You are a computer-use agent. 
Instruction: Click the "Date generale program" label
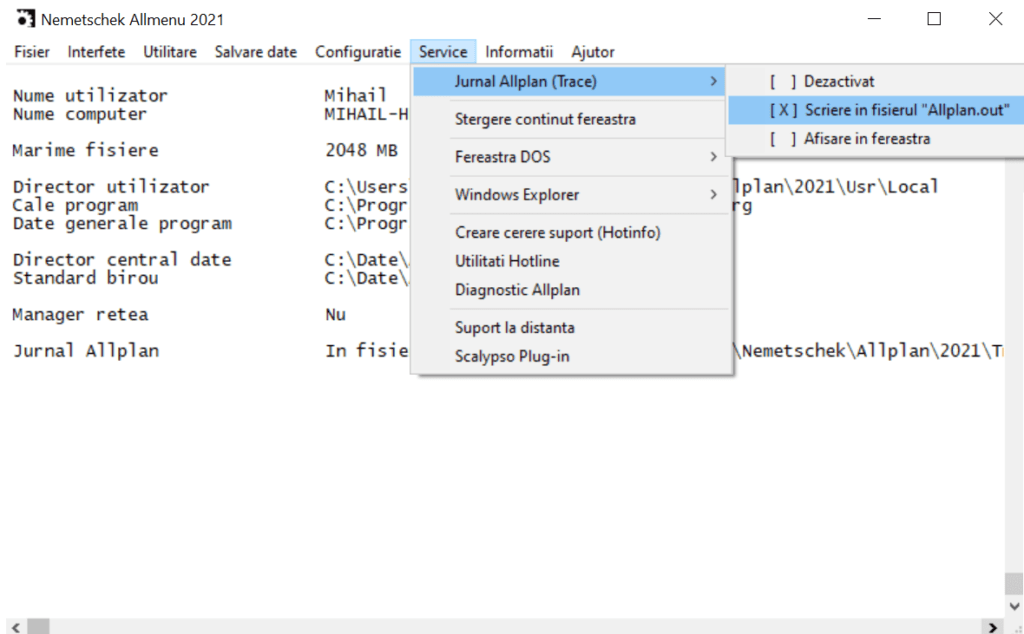pyautogui.click(x=122, y=223)
